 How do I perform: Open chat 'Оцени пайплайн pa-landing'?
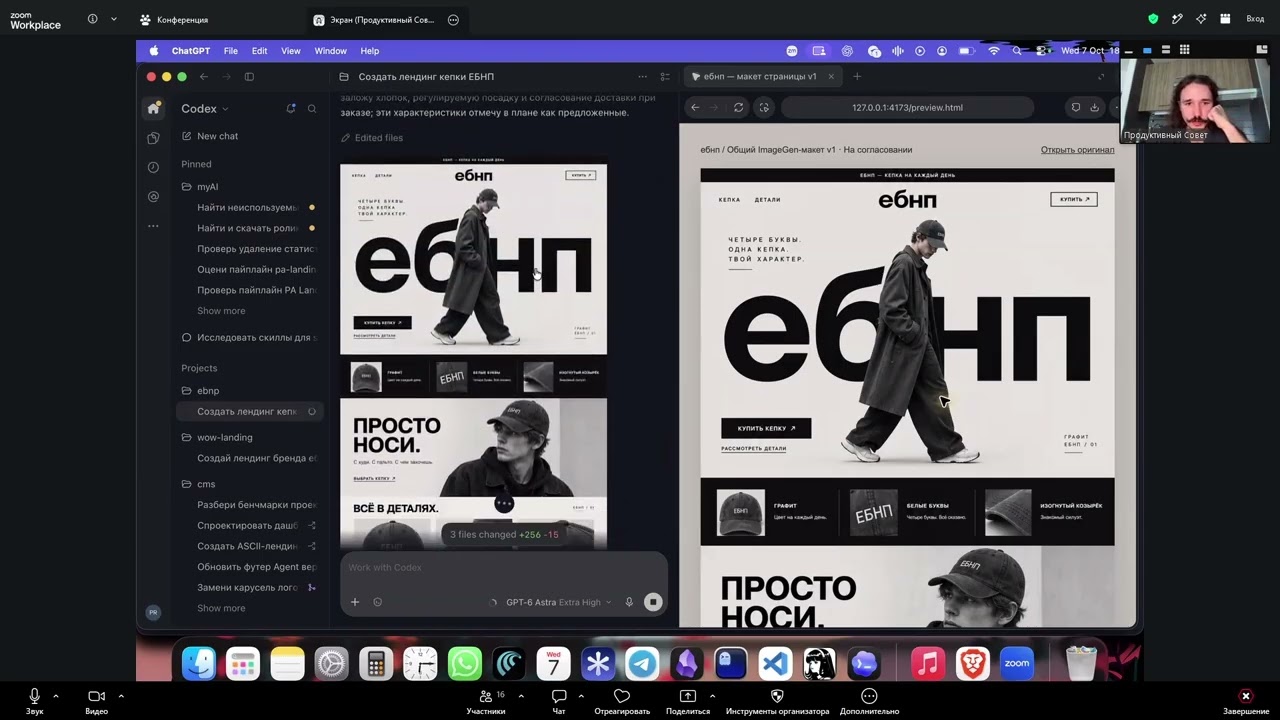tap(256, 269)
